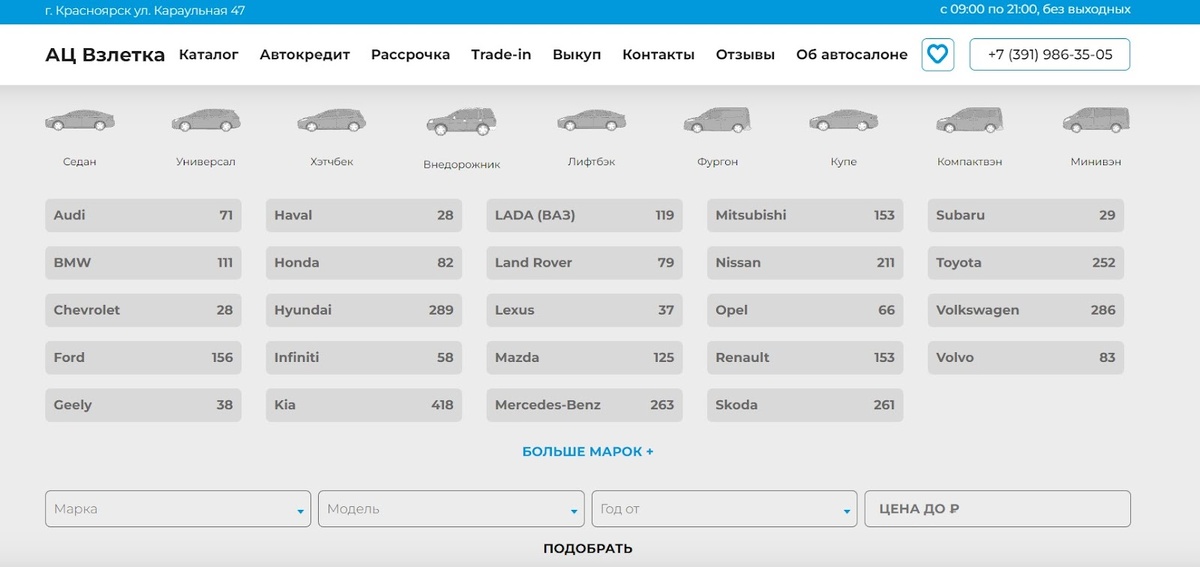Choose the Nissan brand button
1200x567 pixels.
point(805,263)
